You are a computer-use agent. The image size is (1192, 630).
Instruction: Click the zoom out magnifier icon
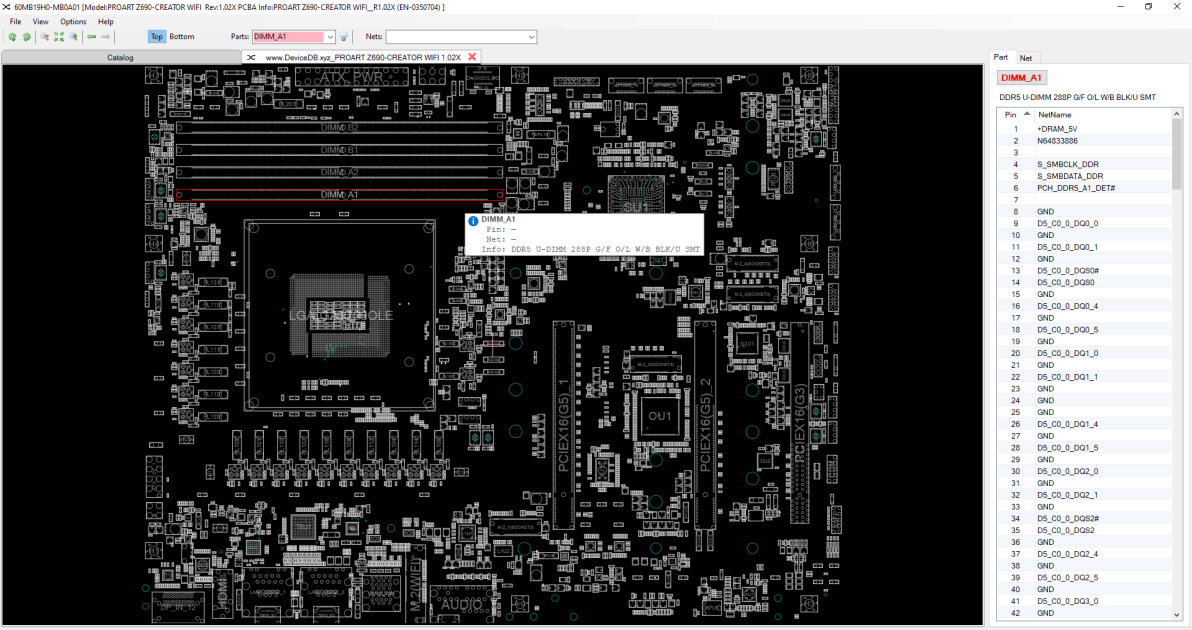pos(45,36)
